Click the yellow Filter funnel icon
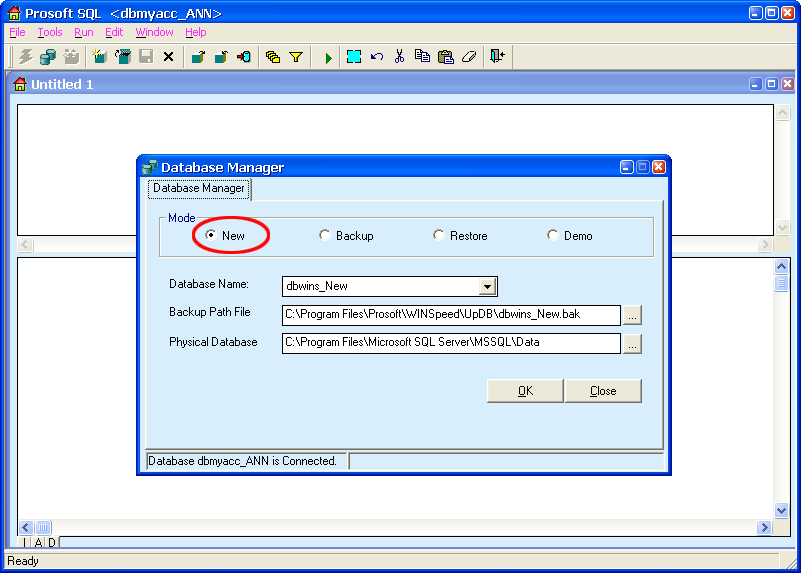 pos(296,57)
